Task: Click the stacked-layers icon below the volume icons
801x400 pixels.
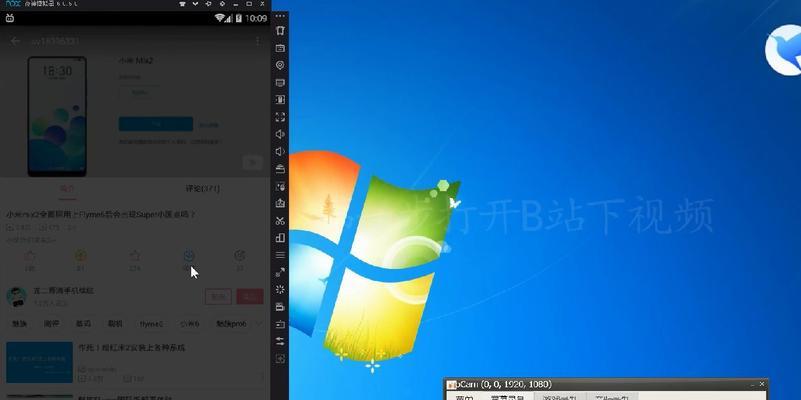Action: tap(280, 169)
